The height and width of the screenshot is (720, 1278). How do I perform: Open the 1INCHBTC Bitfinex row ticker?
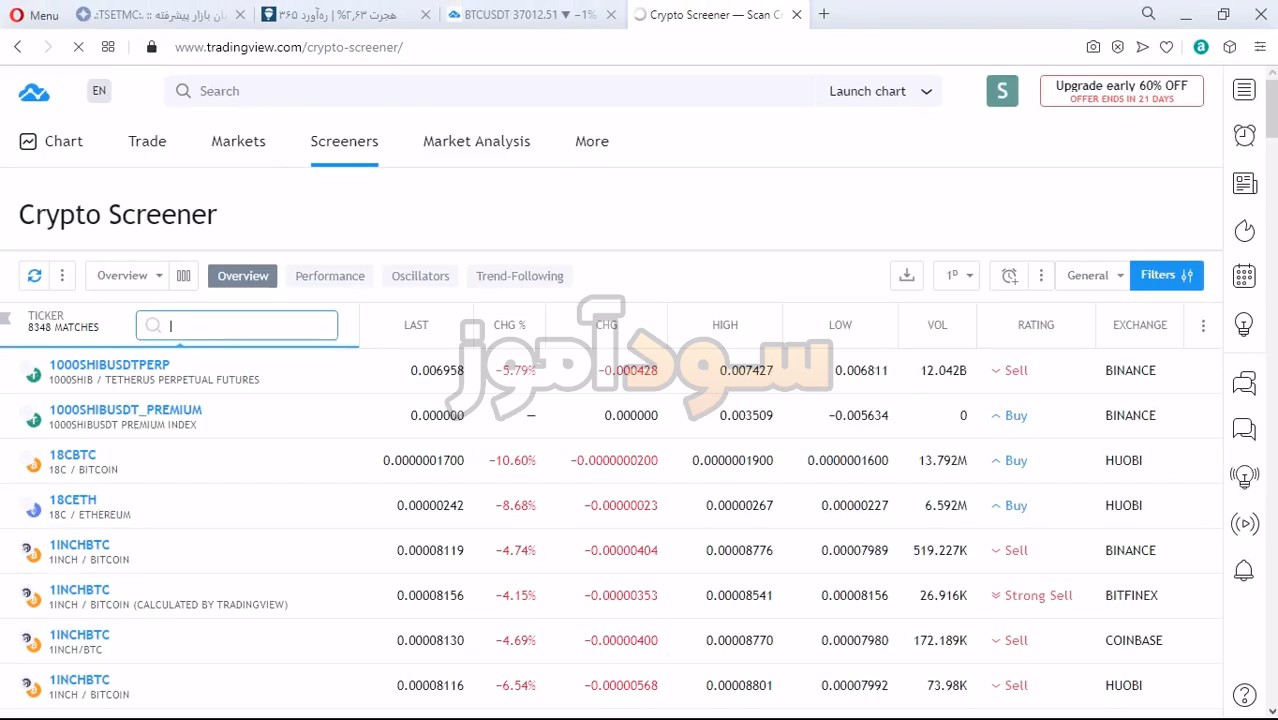point(79,590)
